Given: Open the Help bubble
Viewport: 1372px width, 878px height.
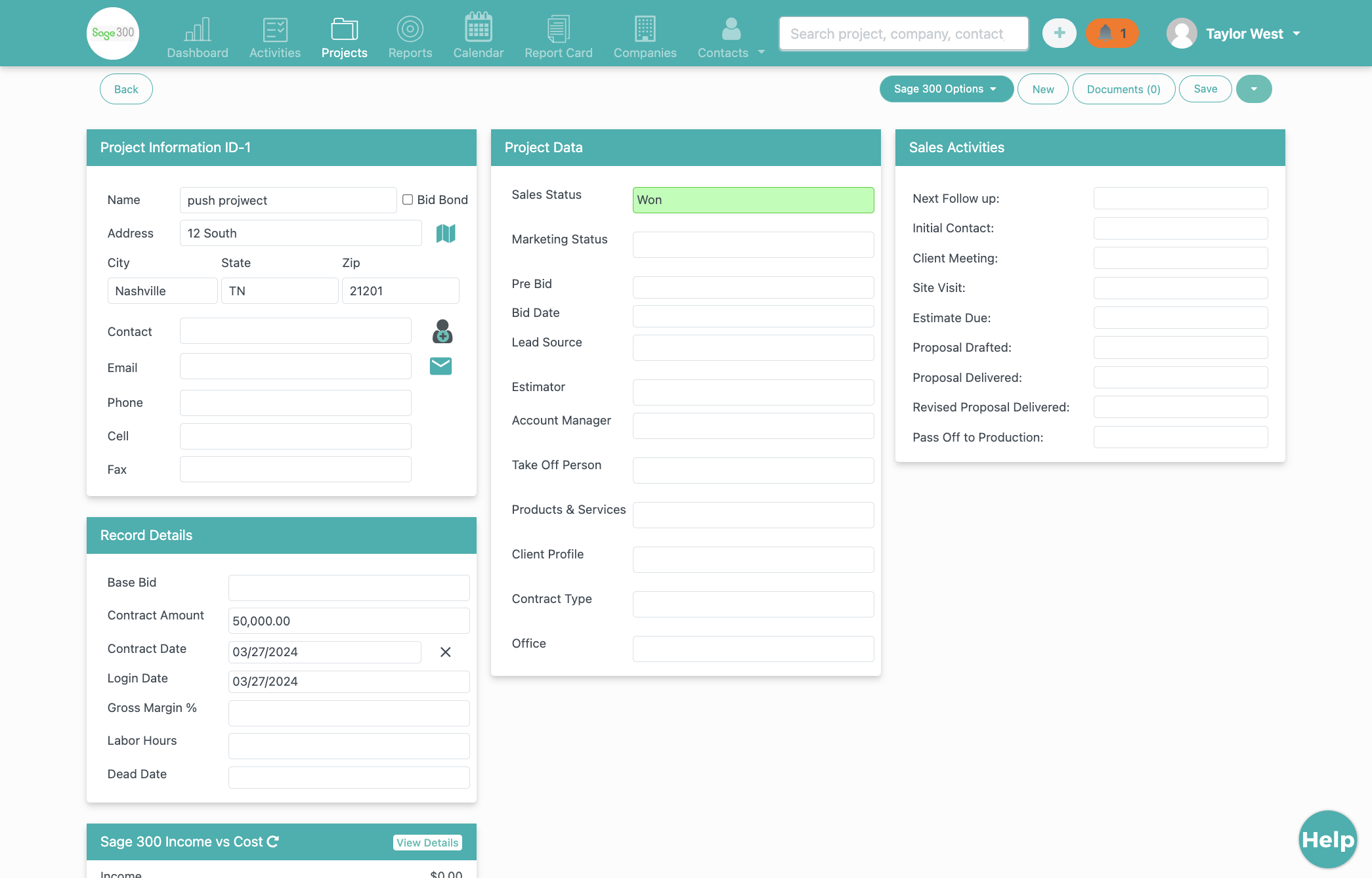Looking at the screenshot, I should (1328, 839).
